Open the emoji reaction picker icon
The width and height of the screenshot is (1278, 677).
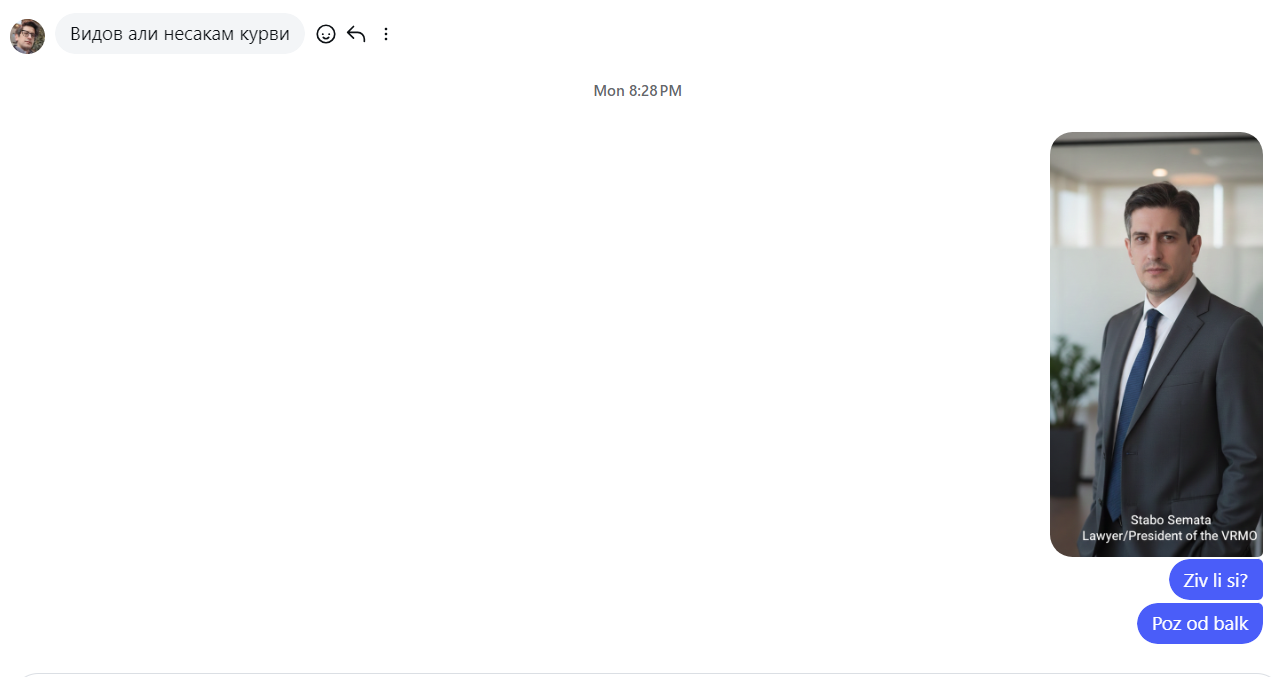(x=326, y=34)
